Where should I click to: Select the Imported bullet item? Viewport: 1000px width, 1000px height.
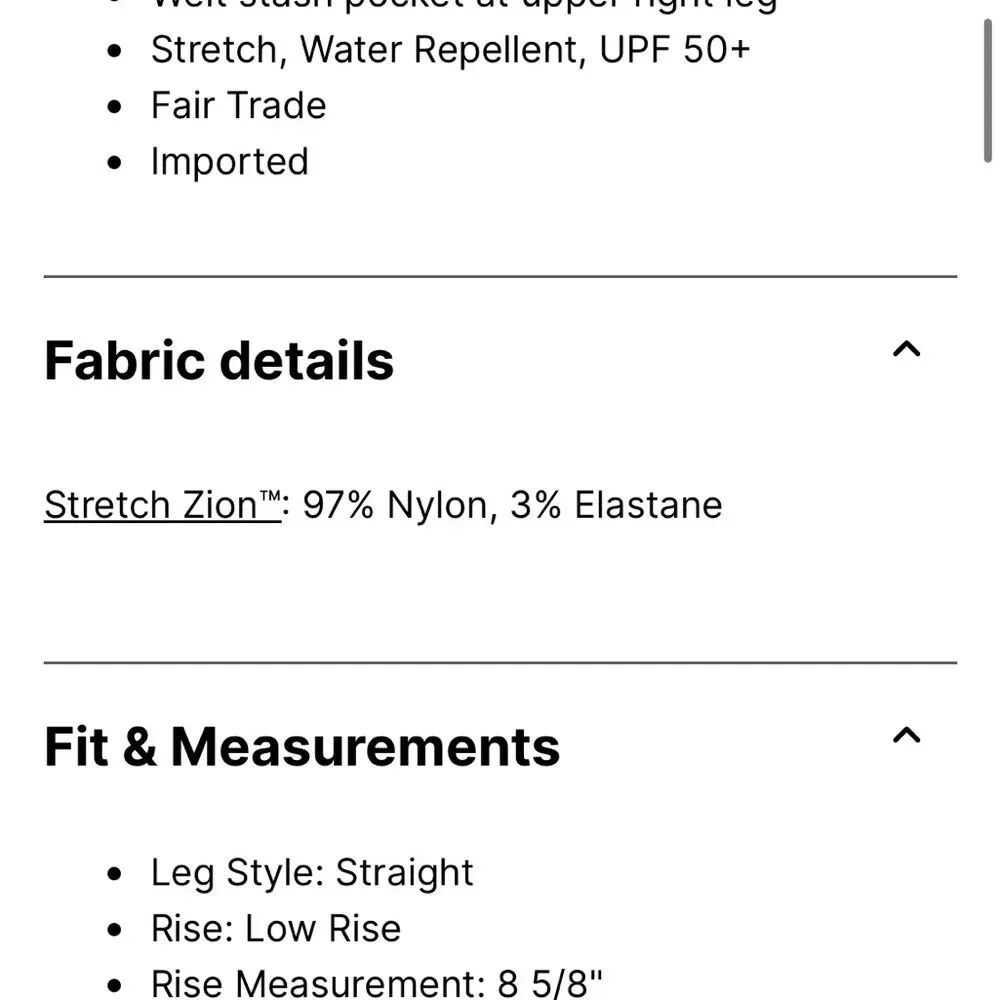pos(229,161)
